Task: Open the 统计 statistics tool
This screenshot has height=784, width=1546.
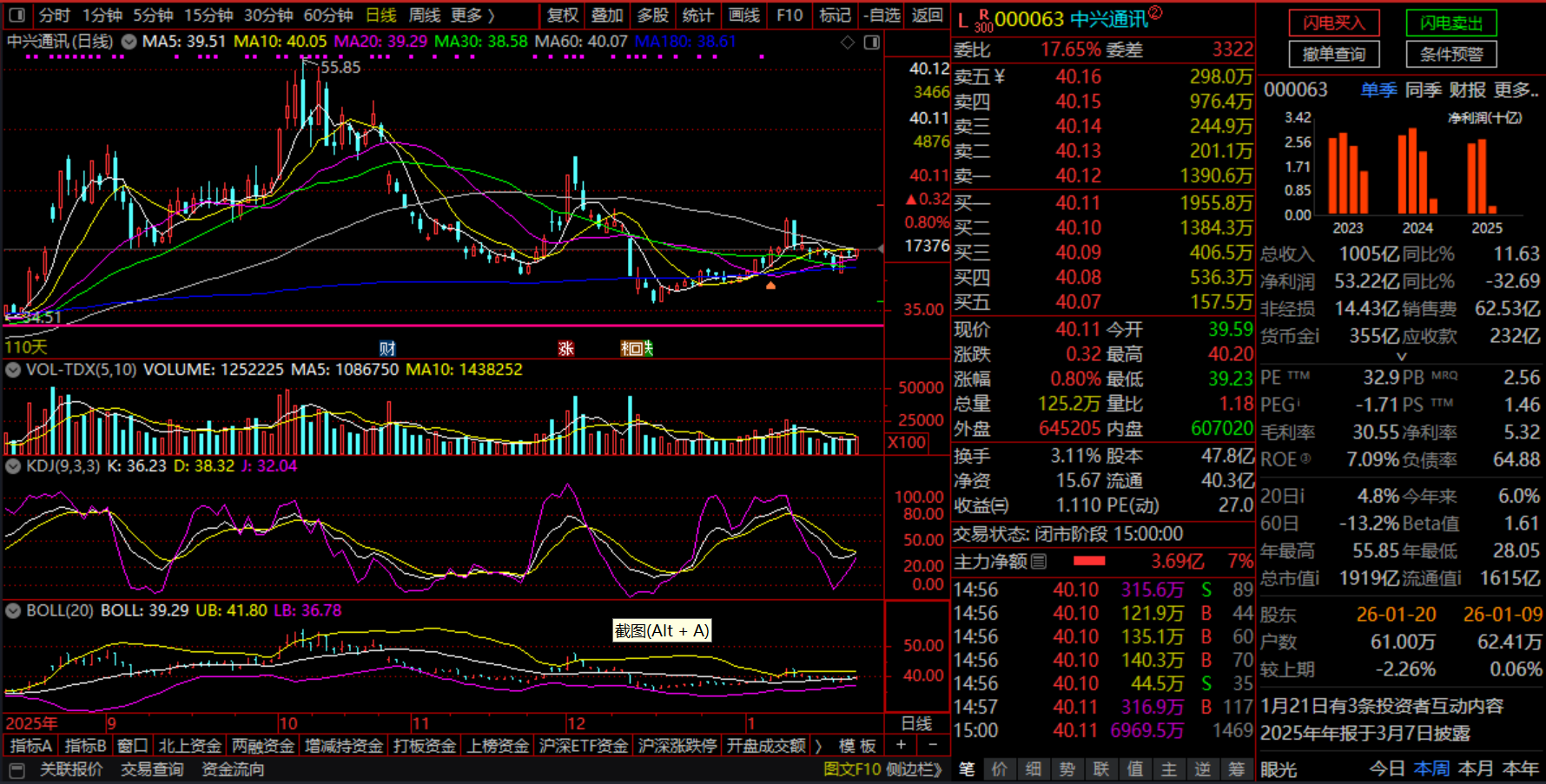Action: tap(698, 15)
